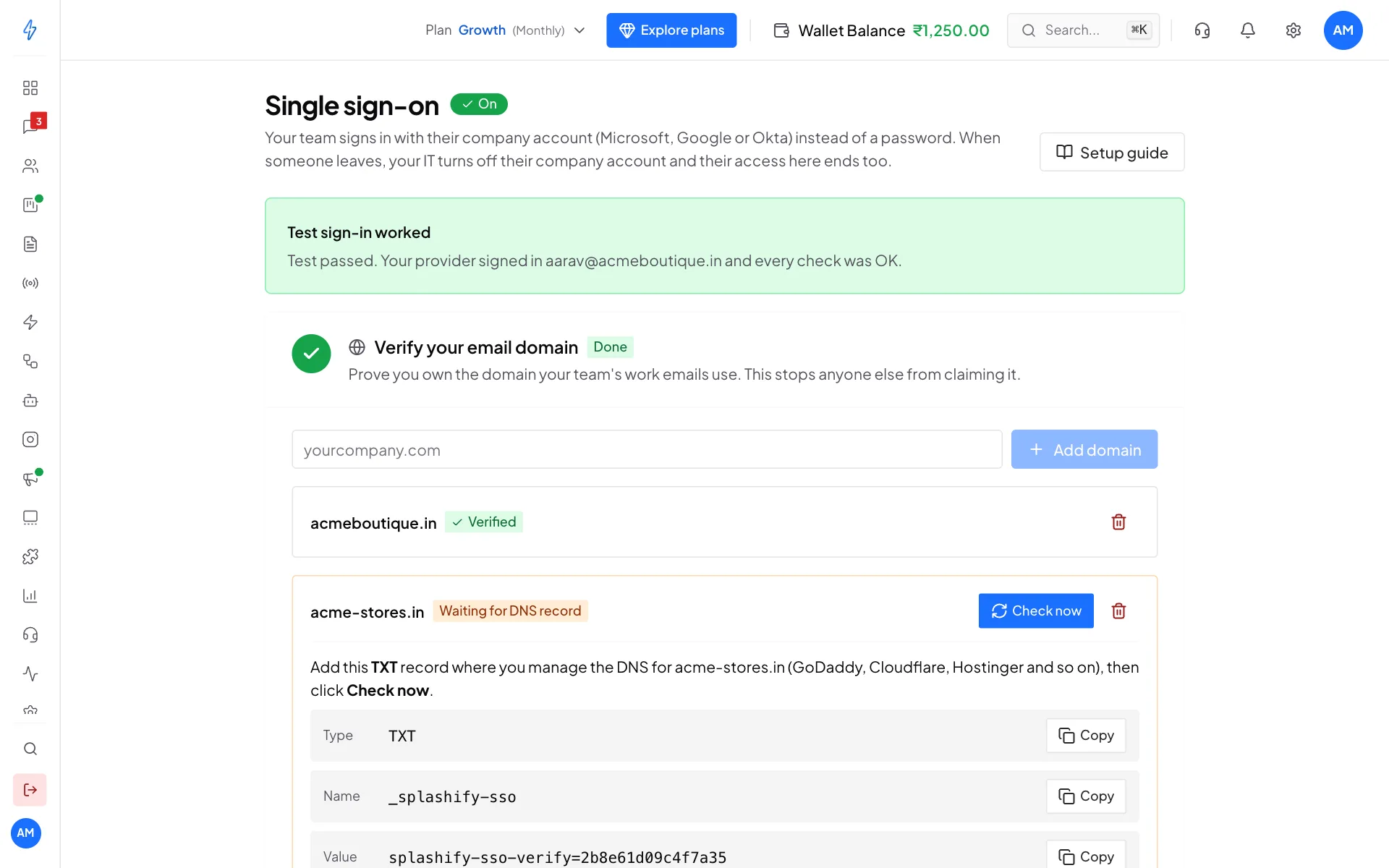The image size is (1389, 868).
Task: Open notifications bell in top bar
Action: point(1248,30)
